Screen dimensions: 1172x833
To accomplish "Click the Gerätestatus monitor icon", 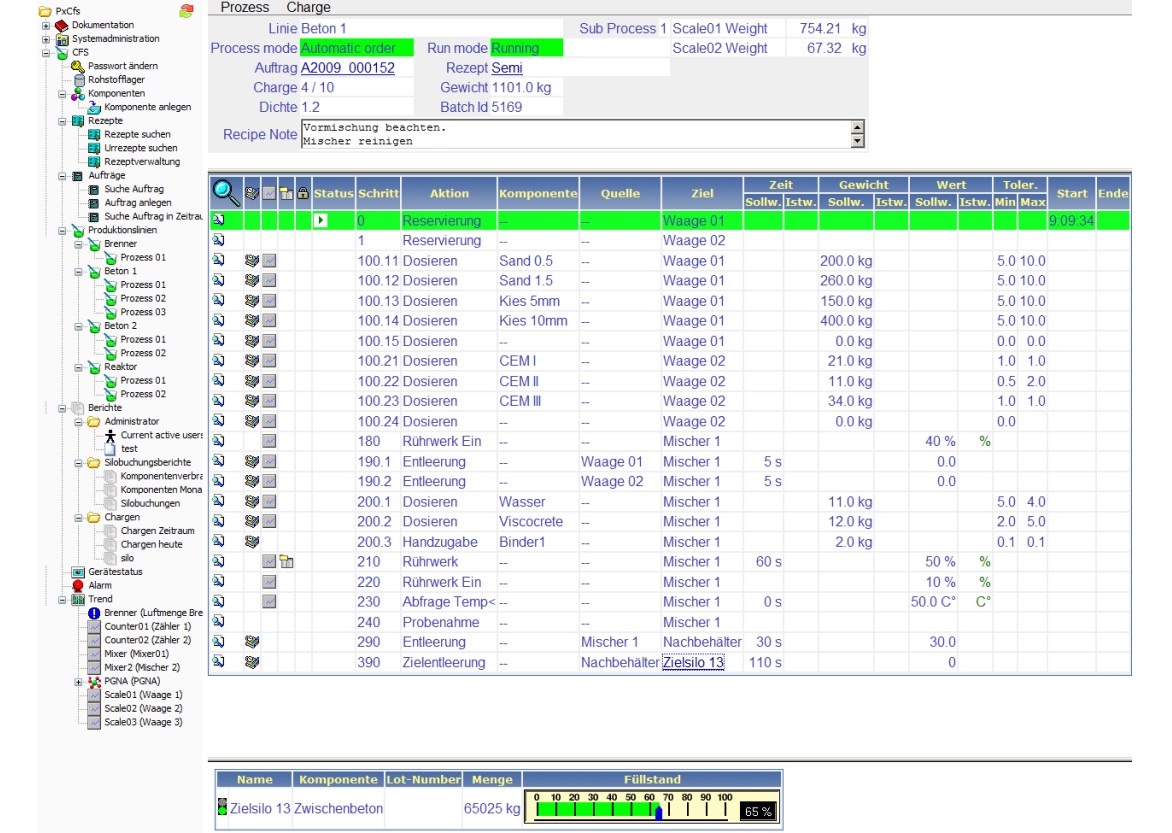I will (78, 572).
